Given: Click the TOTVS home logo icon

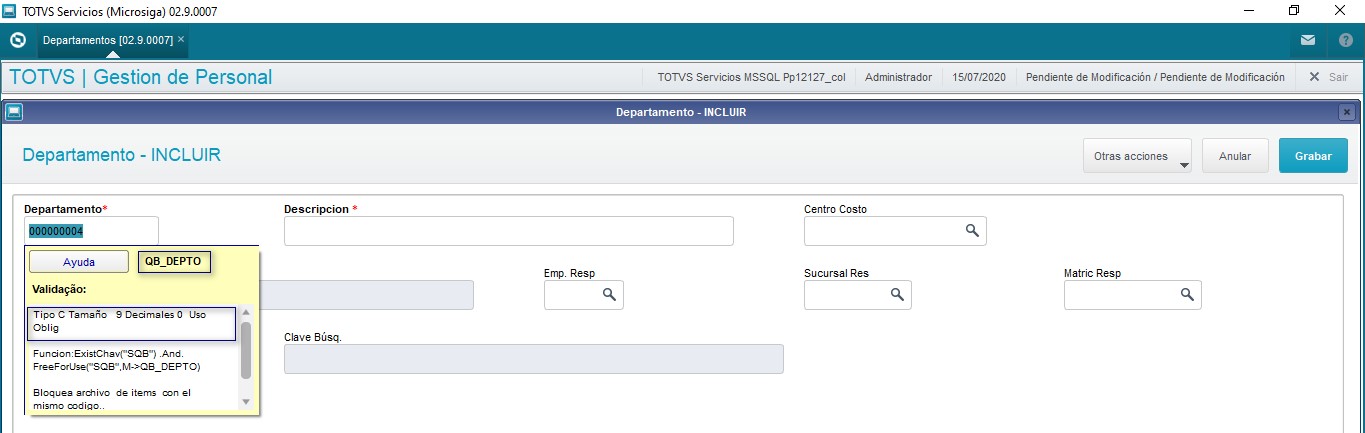Looking at the screenshot, I should point(17,41).
